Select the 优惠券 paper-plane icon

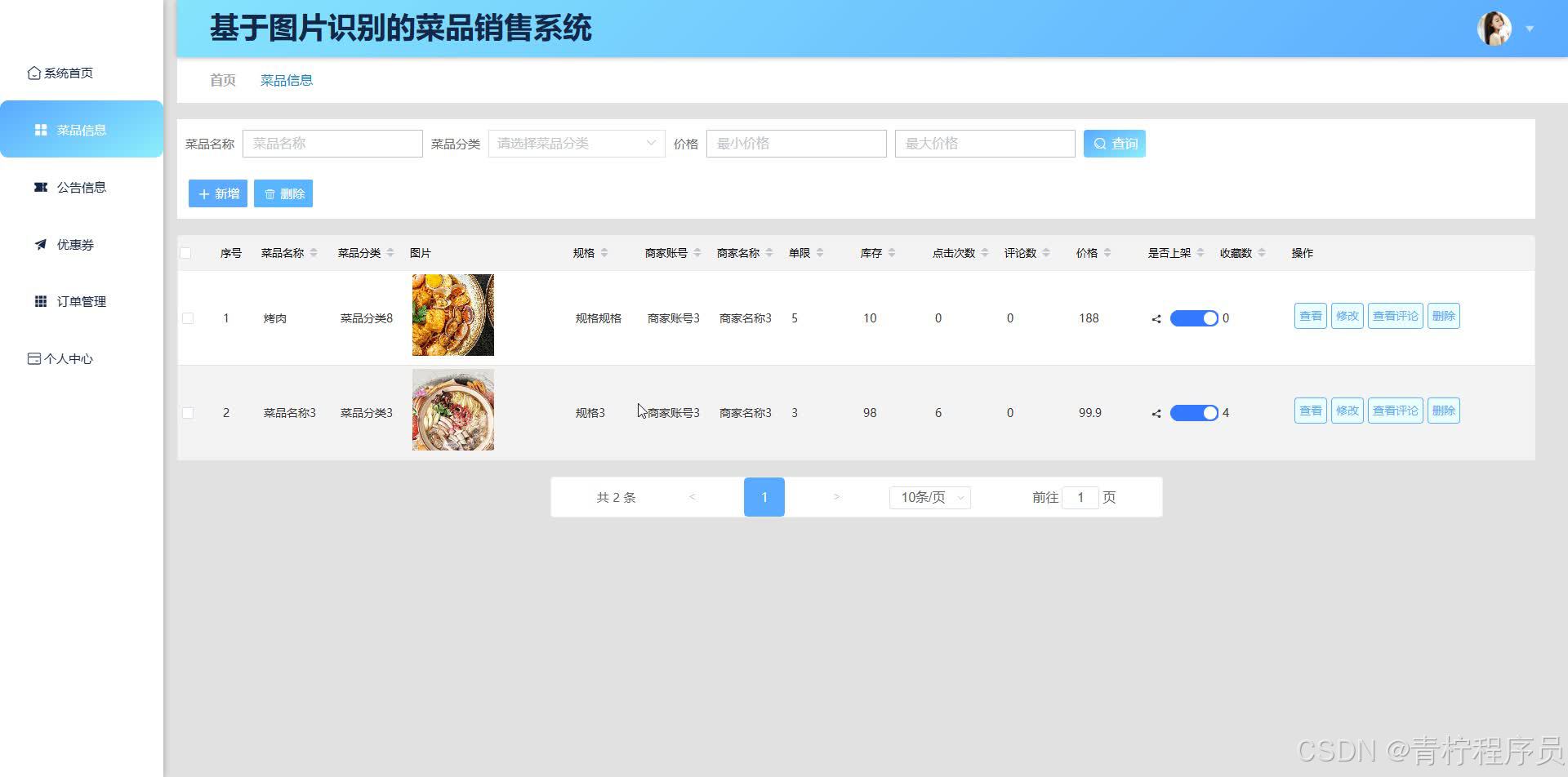coord(40,244)
